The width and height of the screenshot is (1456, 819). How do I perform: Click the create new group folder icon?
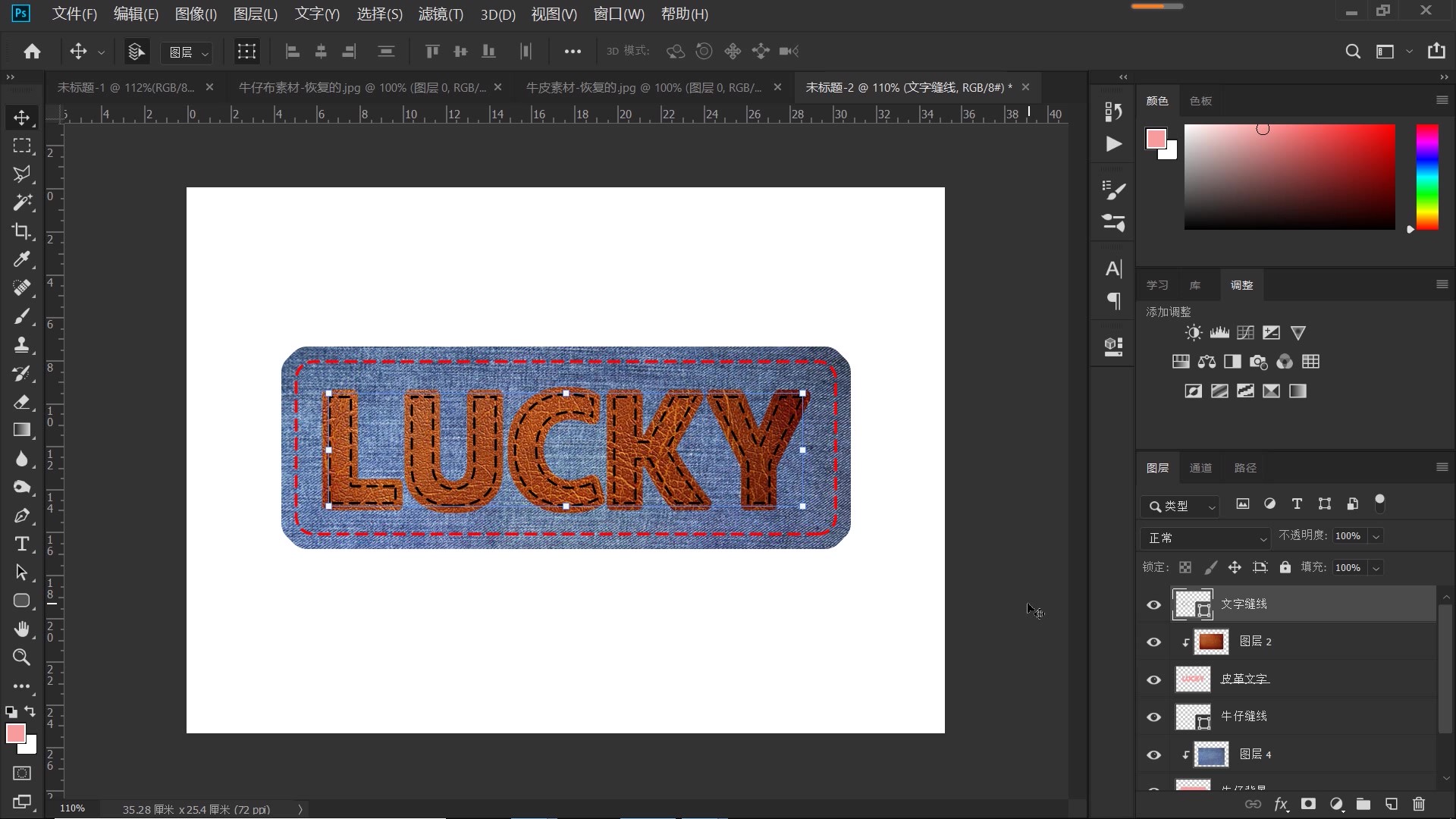pyautogui.click(x=1363, y=804)
